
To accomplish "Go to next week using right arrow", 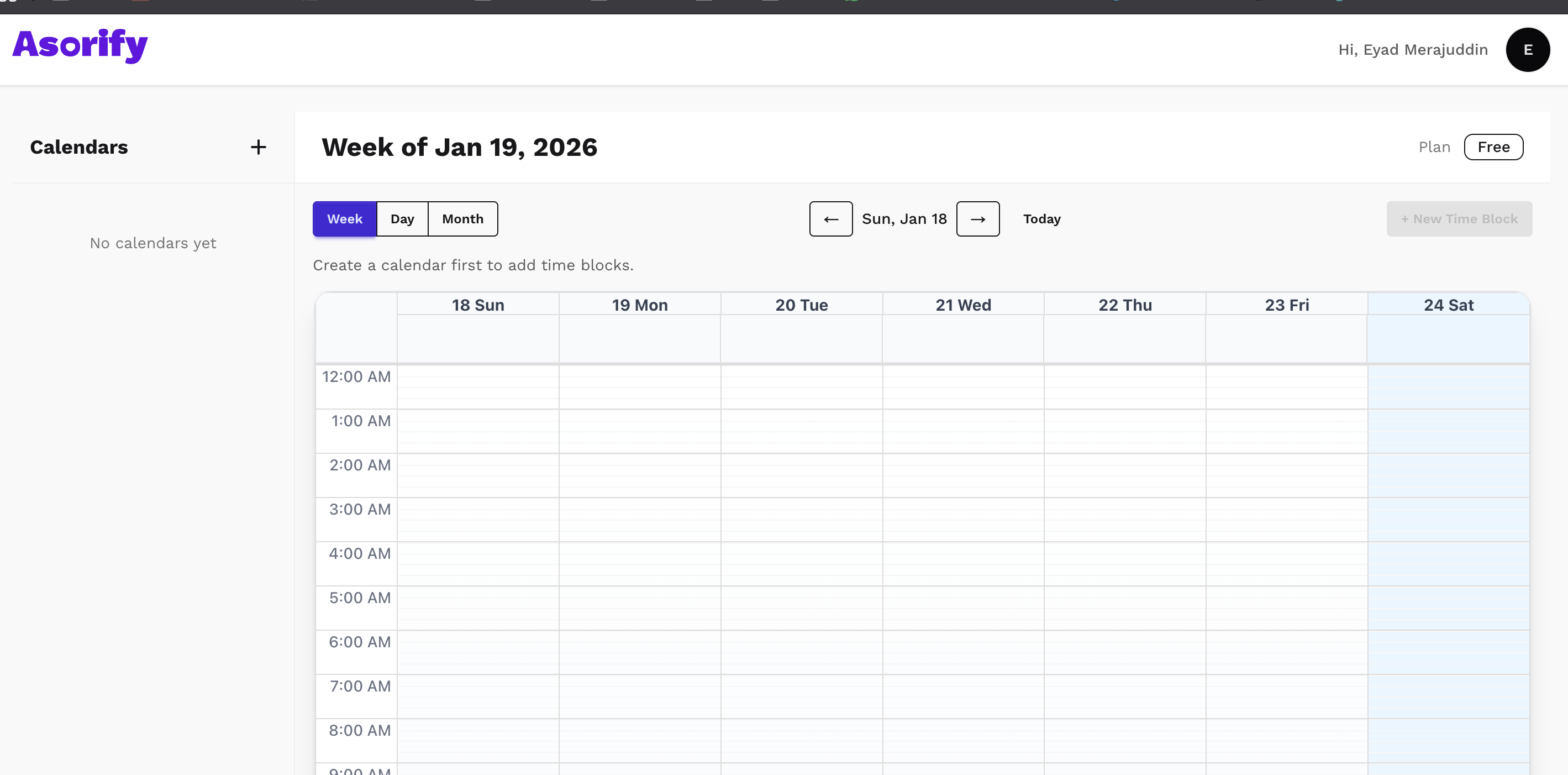I will click(x=977, y=218).
